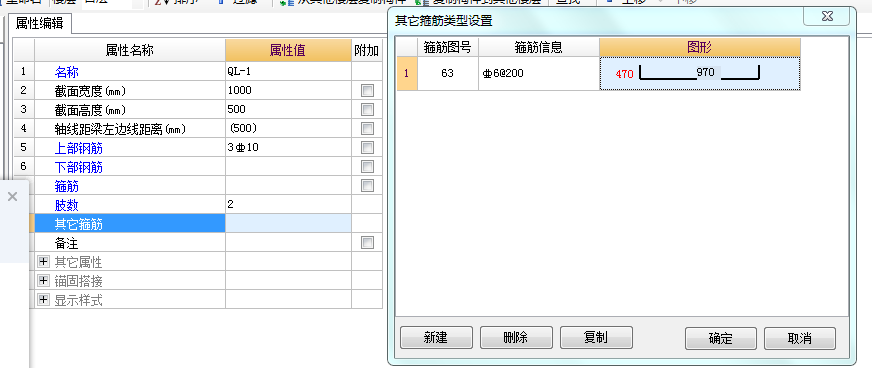Confirm with the 确定 button
Viewport: 872px width, 368px height.
(721, 339)
